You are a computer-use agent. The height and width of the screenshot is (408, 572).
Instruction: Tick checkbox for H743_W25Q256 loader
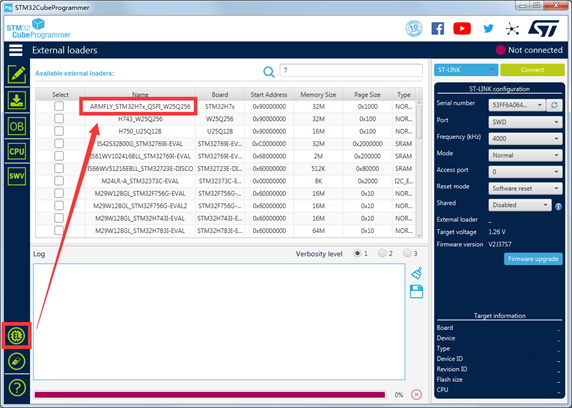coord(59,119)
